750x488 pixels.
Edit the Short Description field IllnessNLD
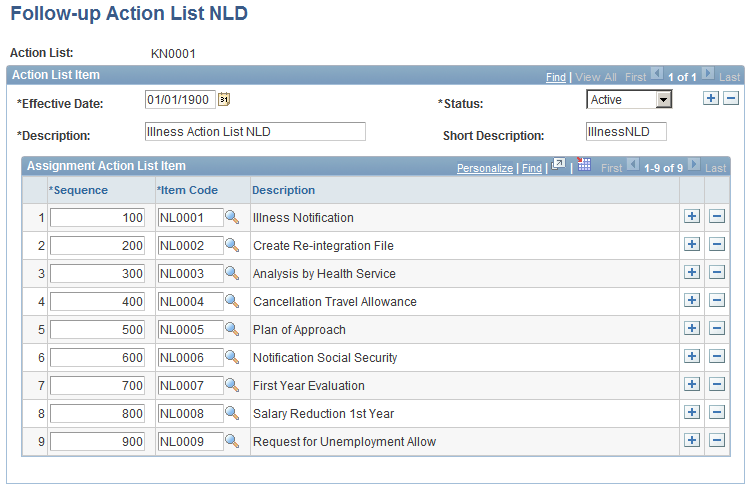[x=626, y=132]
